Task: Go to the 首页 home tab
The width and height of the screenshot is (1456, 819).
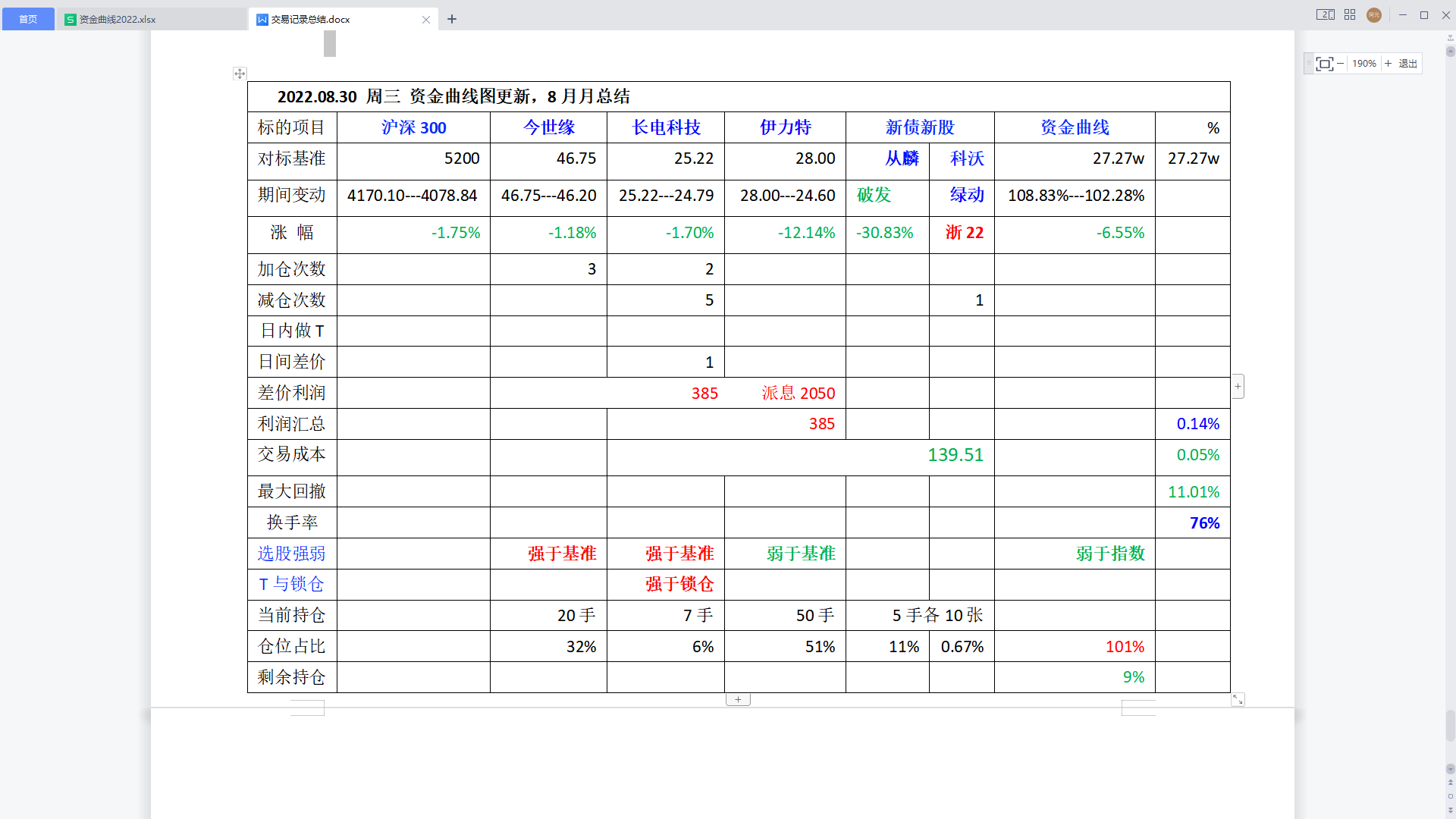Action: click(x=28, y=19)
